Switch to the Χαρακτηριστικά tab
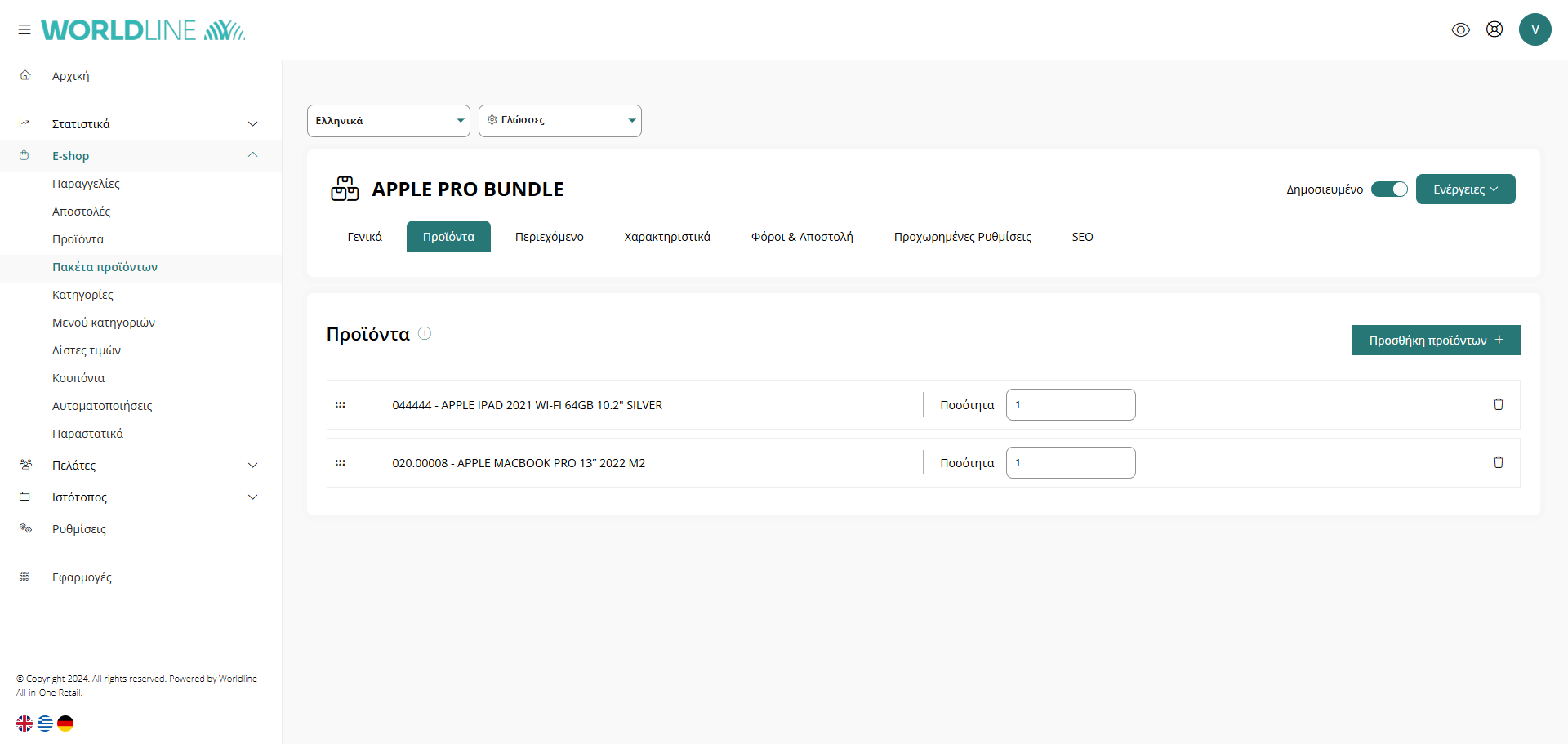Image resolution: width=1568 pixels, height=744 pixels. pos(667,237)
